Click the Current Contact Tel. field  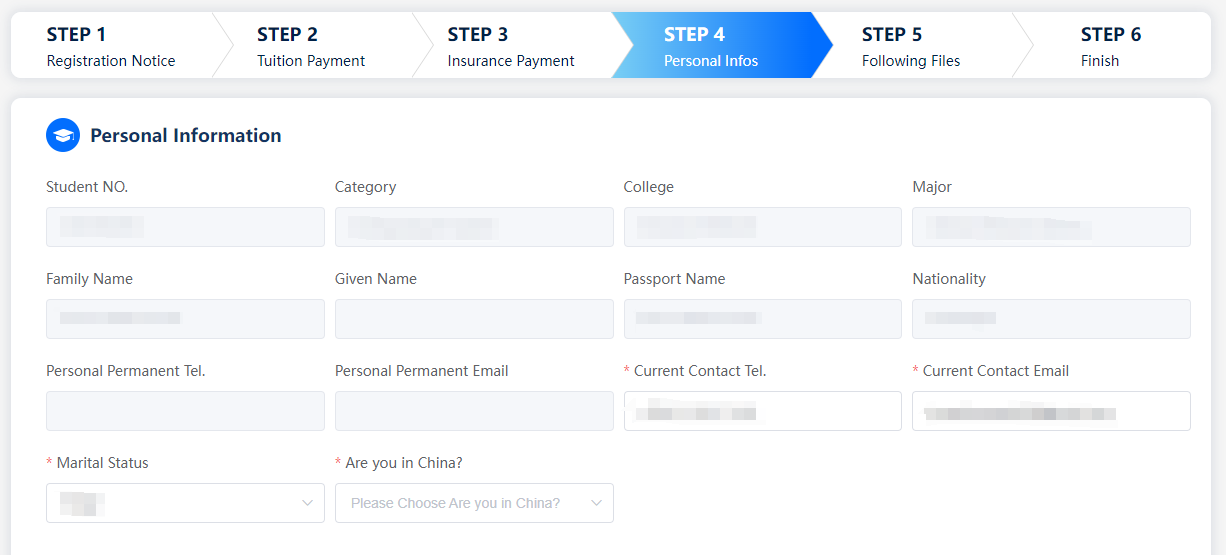click(763, 411)
